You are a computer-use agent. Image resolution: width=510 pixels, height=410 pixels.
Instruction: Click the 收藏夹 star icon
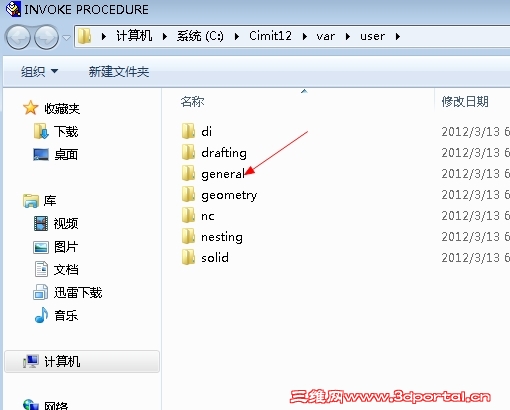(x=31, y=108)
